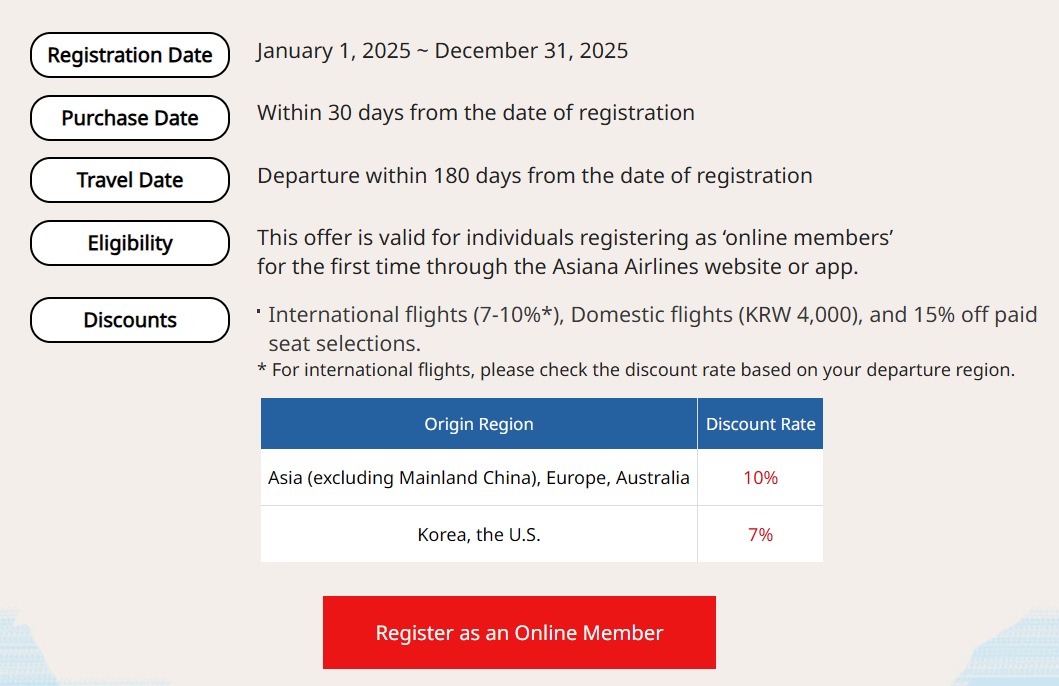The width and height of the screenshot is (1059, 686).
Task: Select the Registration Date label pill
Action: pos(130,55)
